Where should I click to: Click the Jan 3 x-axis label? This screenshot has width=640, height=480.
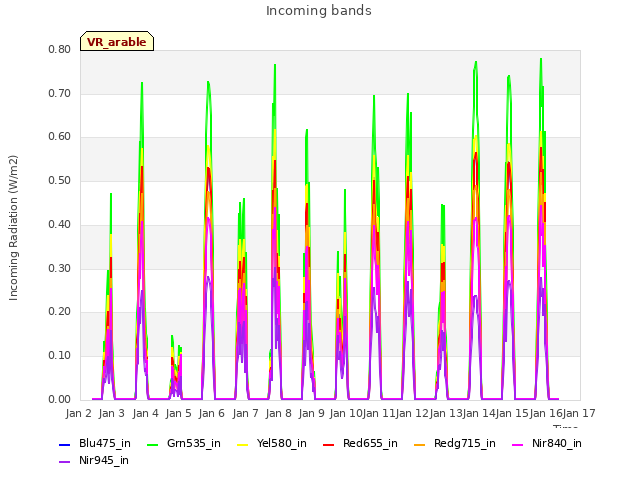112,414
